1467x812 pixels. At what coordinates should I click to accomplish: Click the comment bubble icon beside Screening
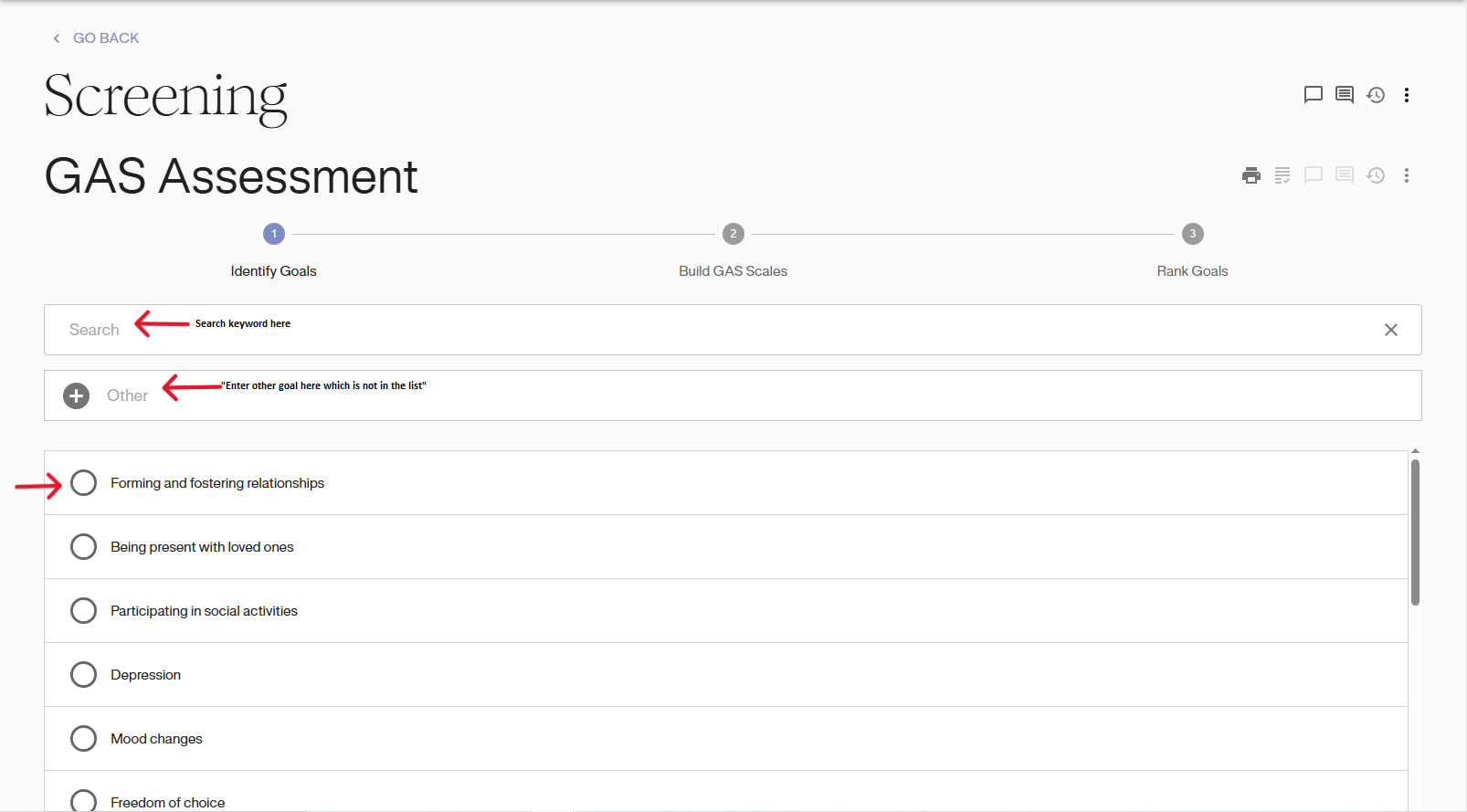pos(1313,95)
